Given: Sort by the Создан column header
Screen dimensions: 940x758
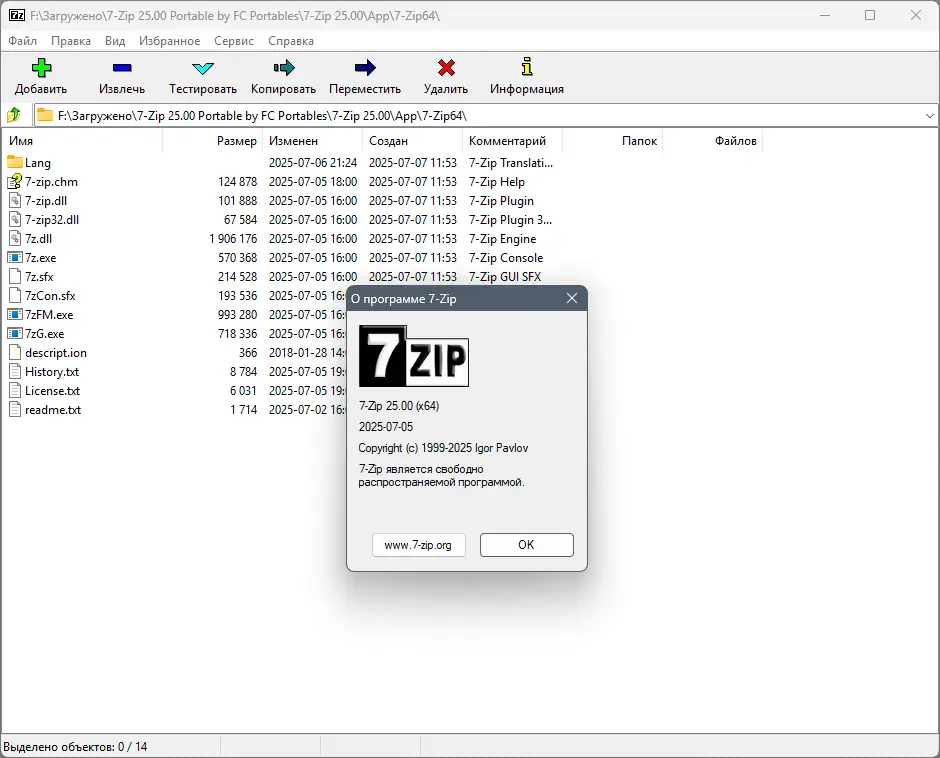Looking at the screenshot, I should click(412, 141).
